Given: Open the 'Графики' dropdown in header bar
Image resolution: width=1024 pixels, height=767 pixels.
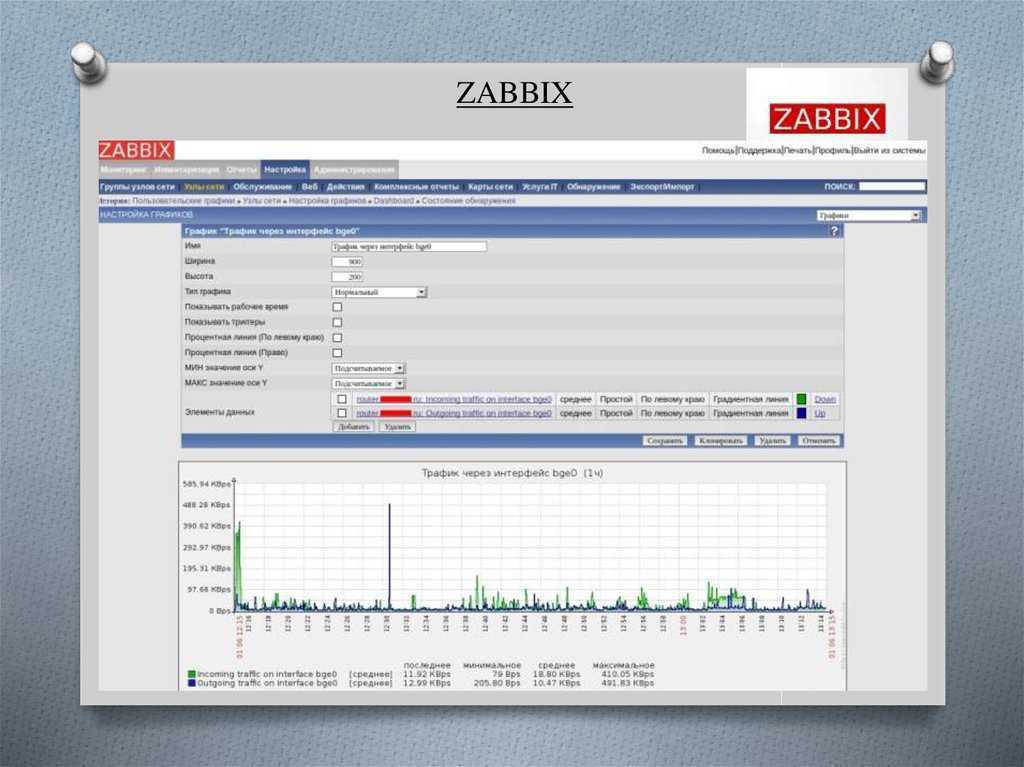Looking at the screenshot, I should [869, 215].
